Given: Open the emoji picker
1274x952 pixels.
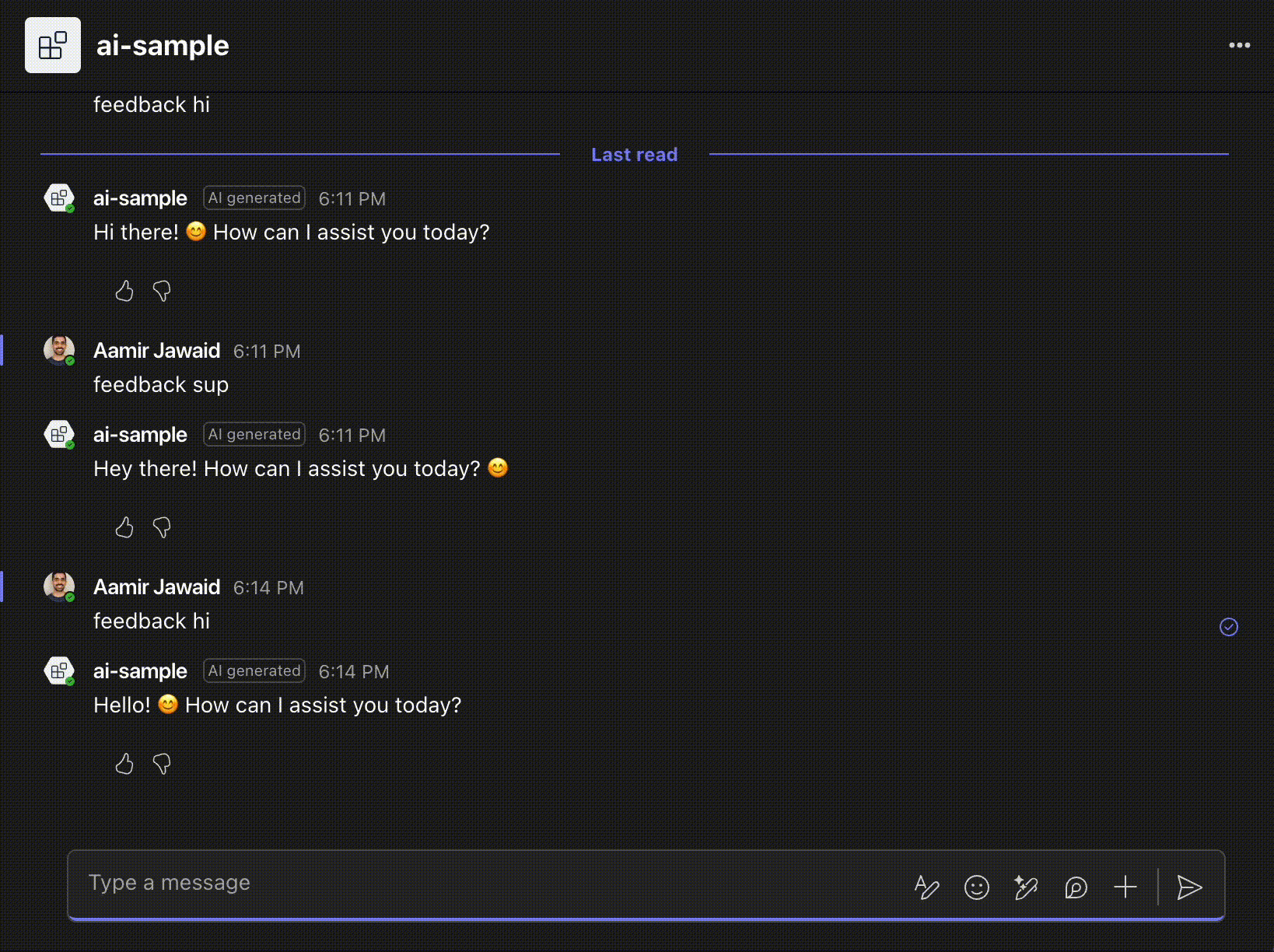Looking at the screenshot, I should (977, 887).
